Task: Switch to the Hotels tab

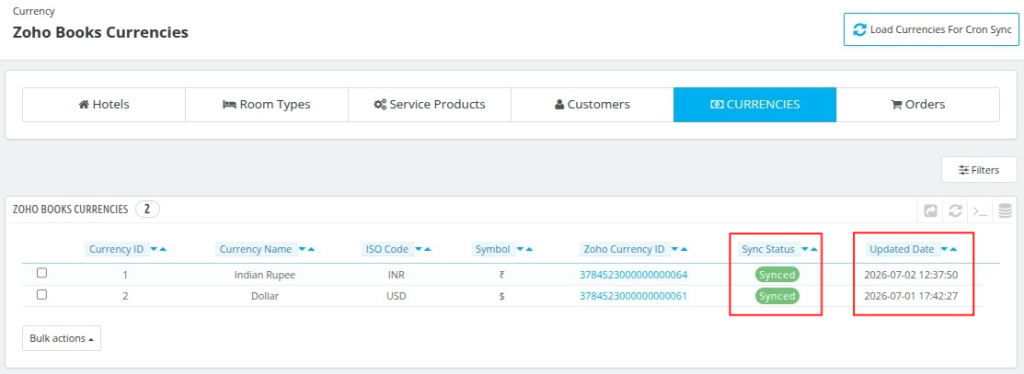Action: [104, 104]
